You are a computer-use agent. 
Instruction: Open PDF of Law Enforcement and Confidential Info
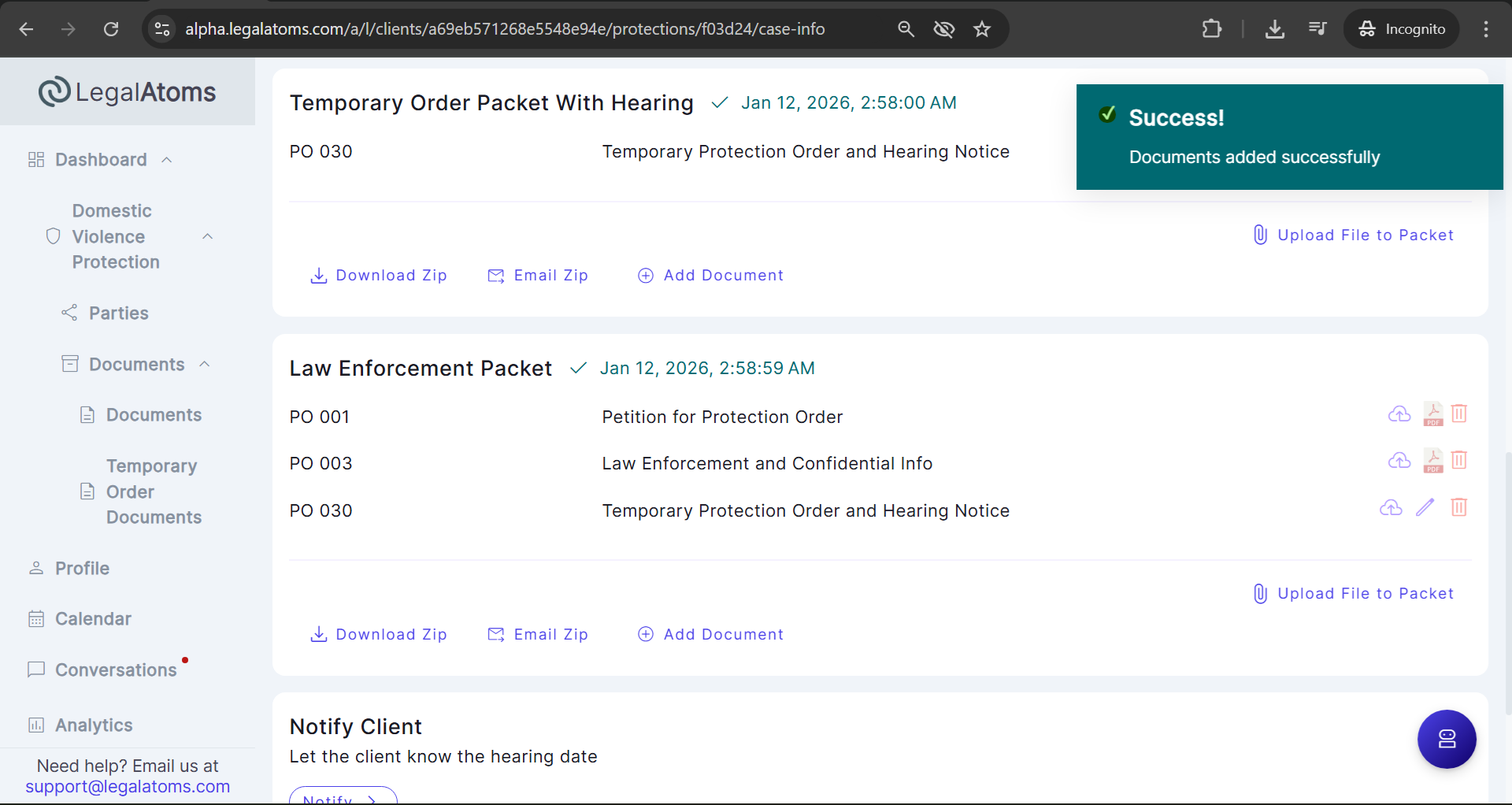[1432, 461]
